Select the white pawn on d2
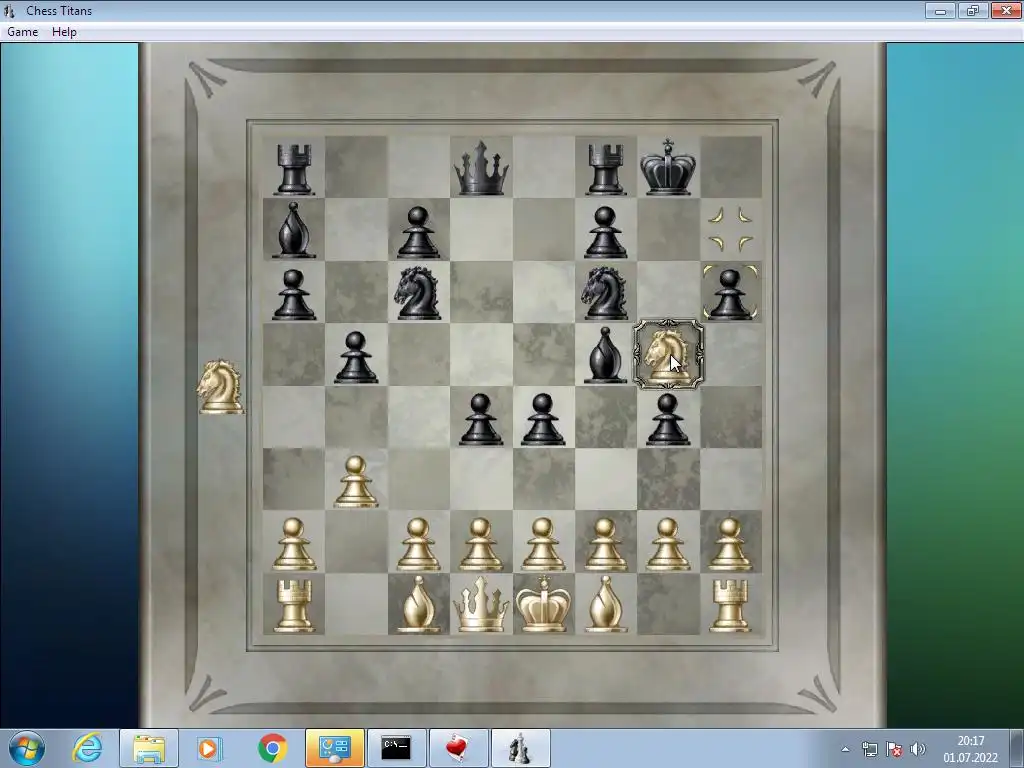 point(481,544)
